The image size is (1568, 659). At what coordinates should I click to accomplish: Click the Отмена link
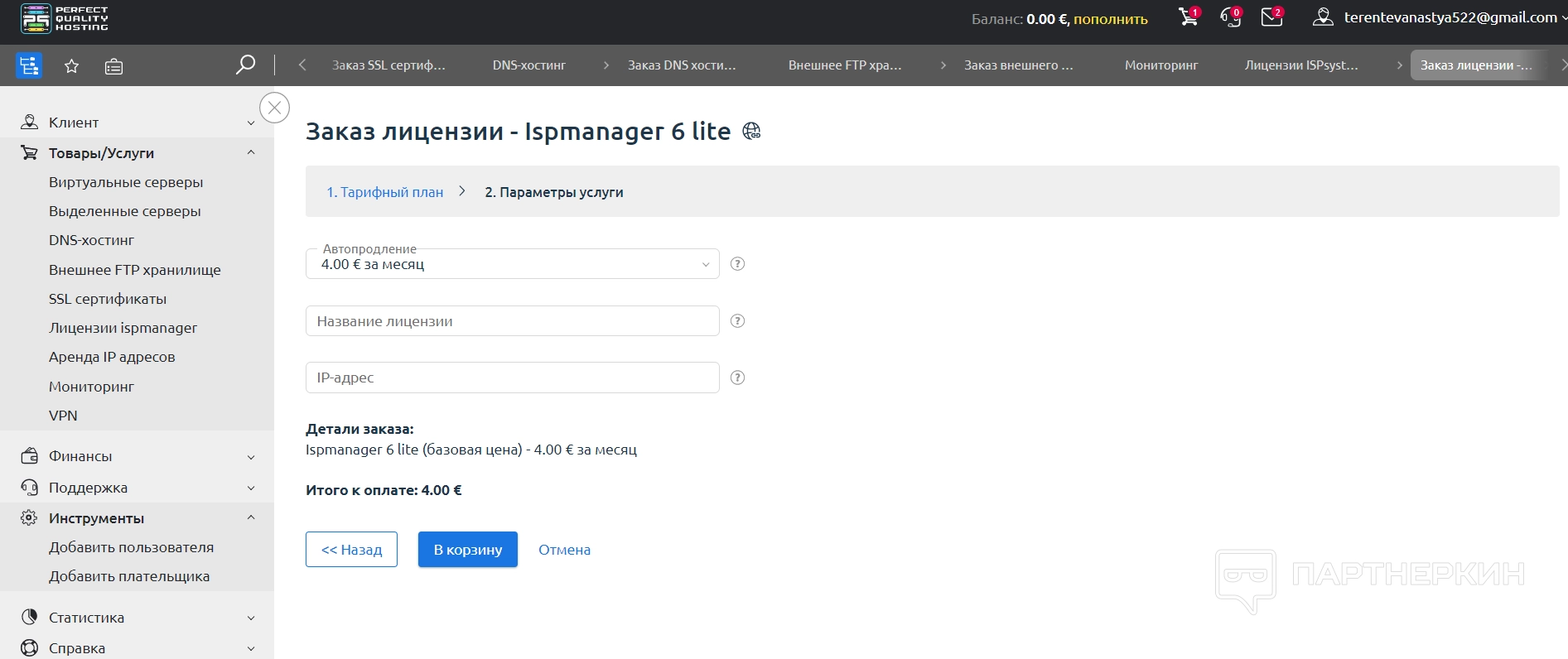(x=564, y=550)
